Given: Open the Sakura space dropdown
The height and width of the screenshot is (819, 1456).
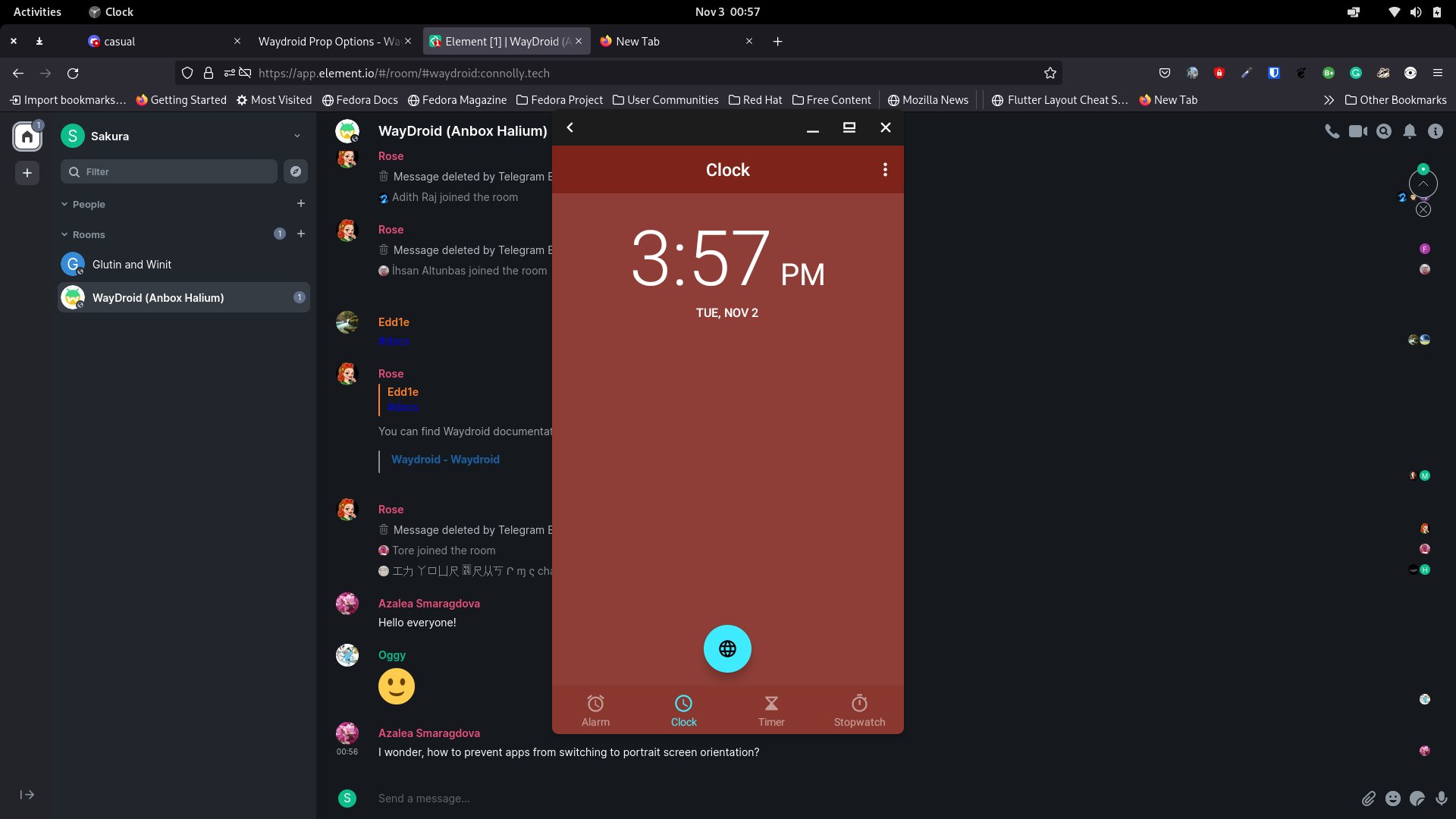Looking at the screenshot, I should coord(297,136).
